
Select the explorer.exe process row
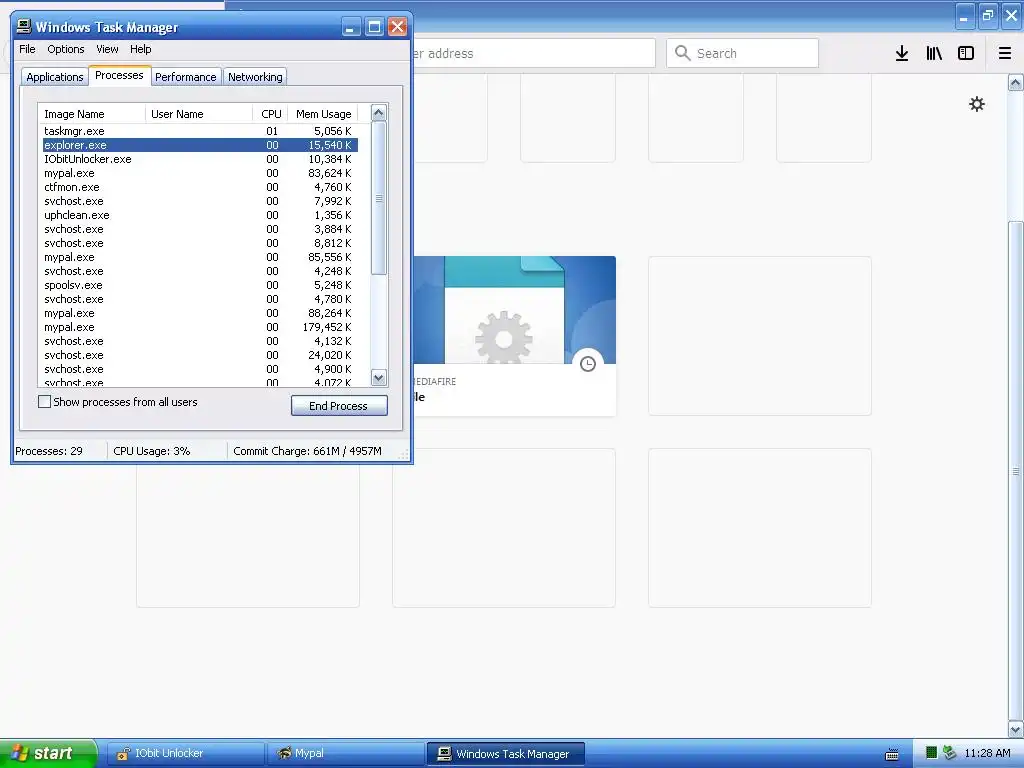[200, 145]
